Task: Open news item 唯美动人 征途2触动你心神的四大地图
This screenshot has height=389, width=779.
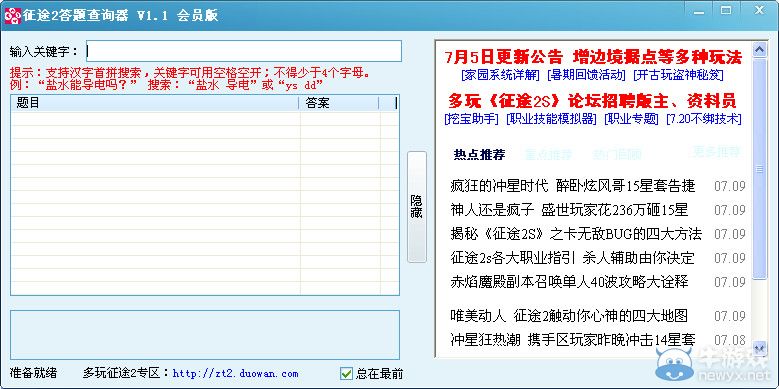Action: (569, 315)
